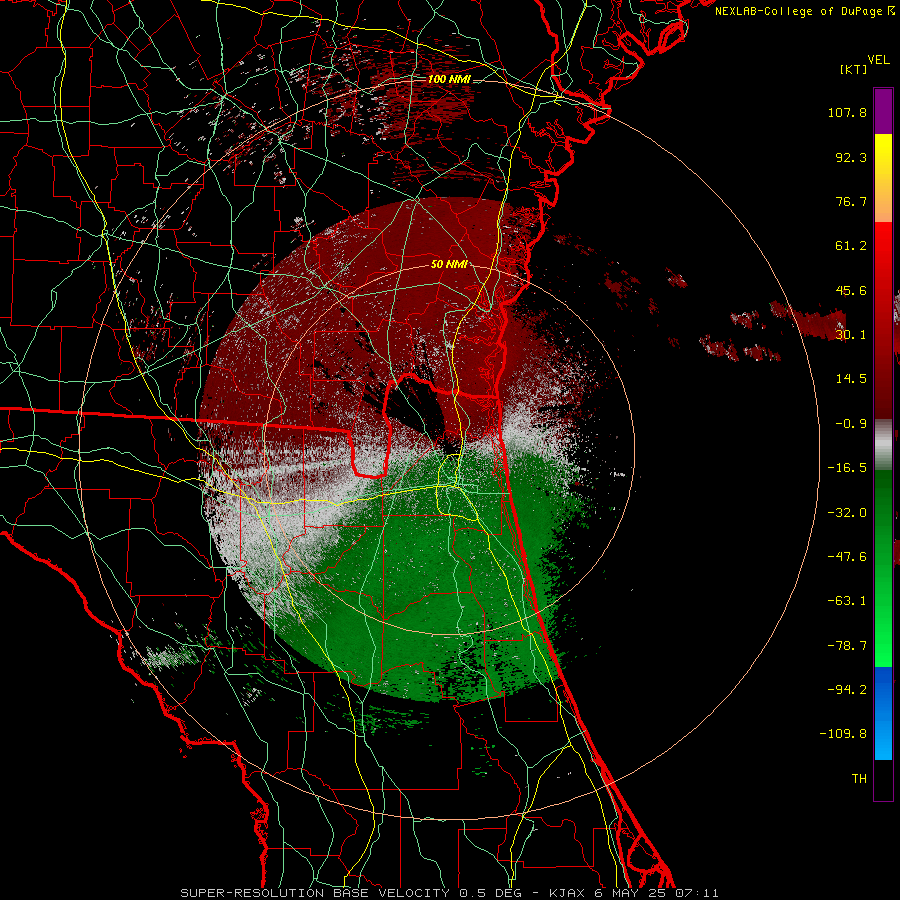This screenshot has width=900, height=900.
Task: Click the -47.6 velocity scale value
Action: click(847, 557)
